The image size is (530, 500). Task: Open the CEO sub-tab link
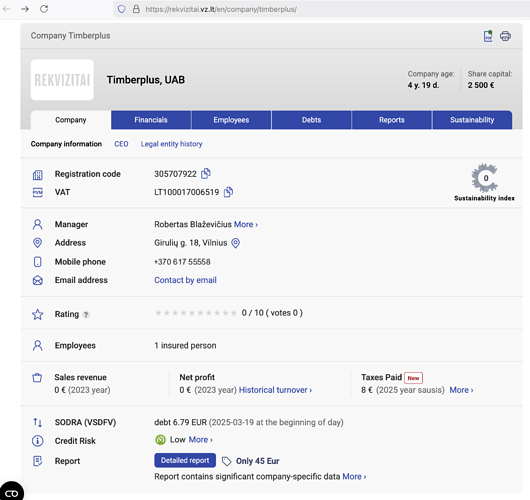pyautogui.click(x=121, y=144)
